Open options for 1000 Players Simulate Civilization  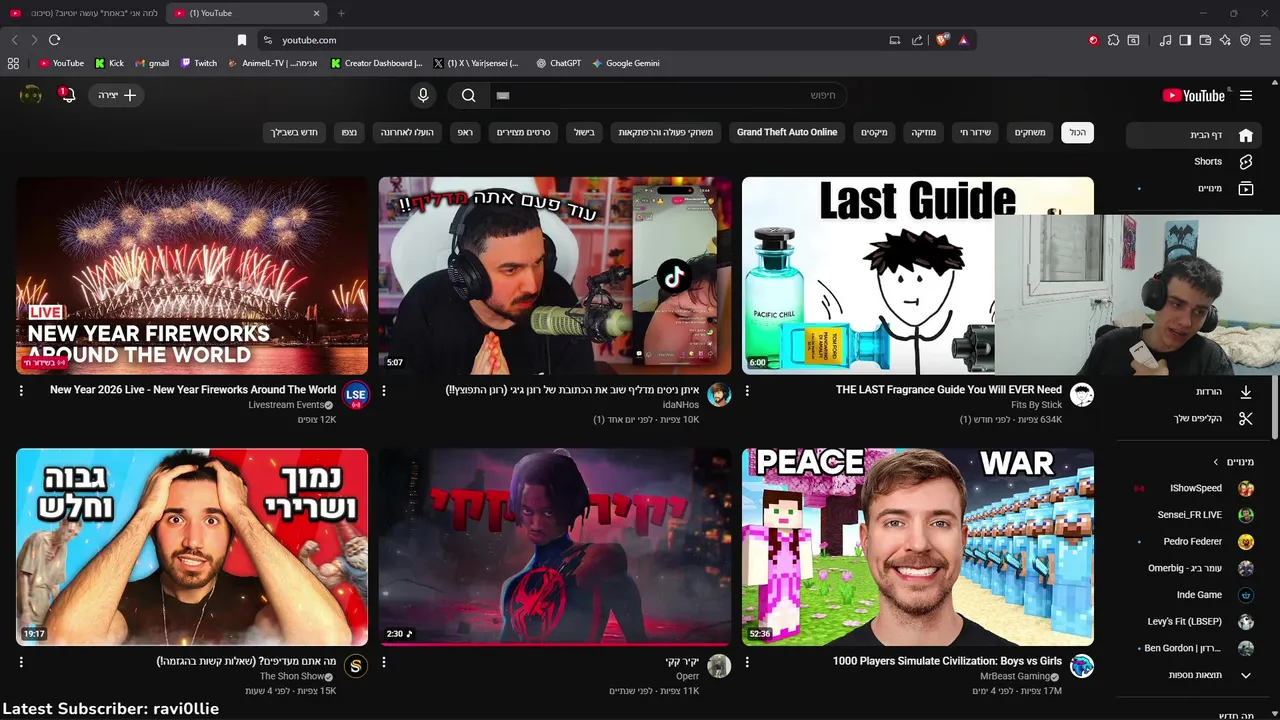pyautogui.click(x=747, y=662)
